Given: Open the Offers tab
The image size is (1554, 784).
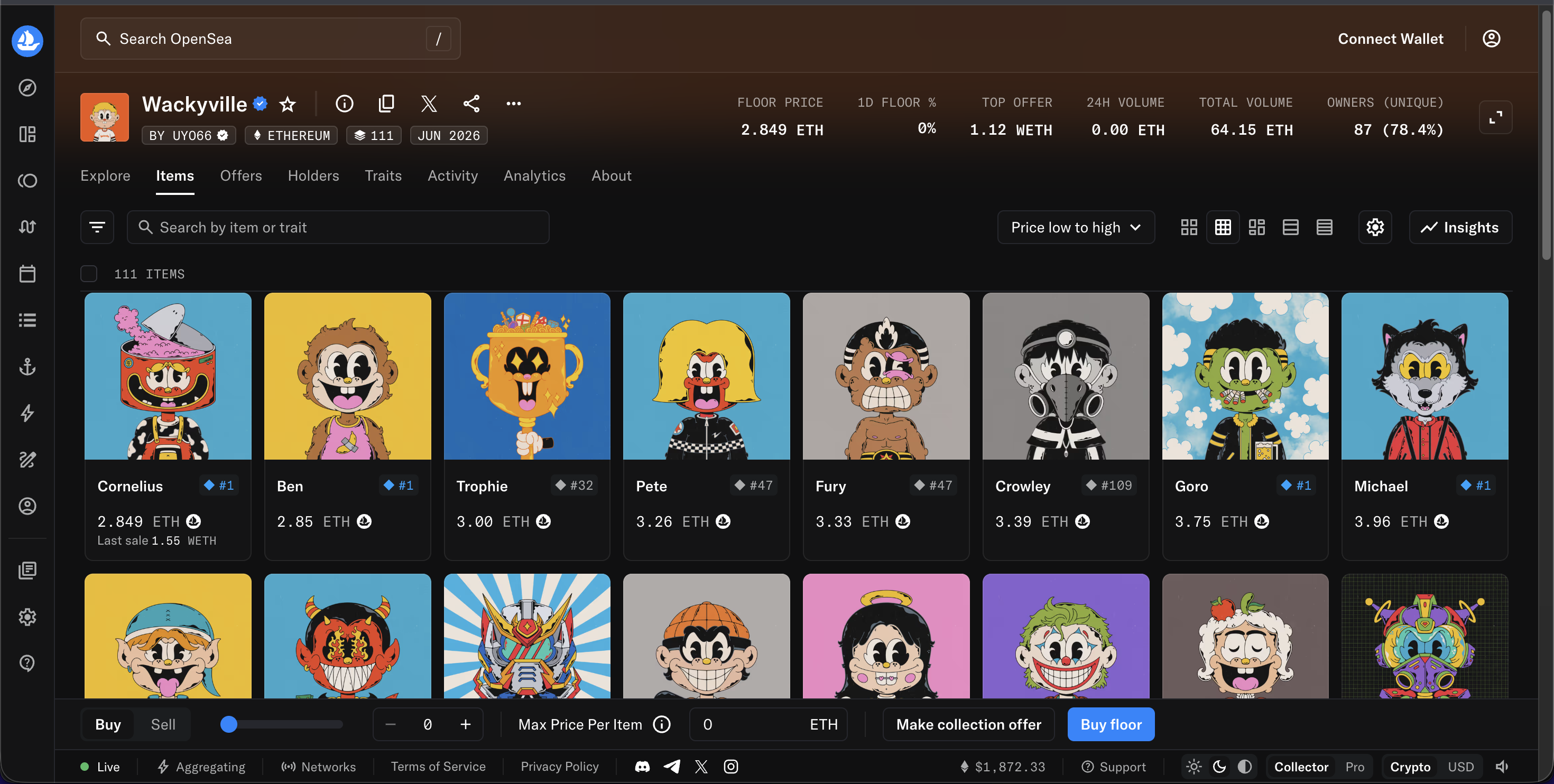Looking at the screenshot, I should [240, 175].
